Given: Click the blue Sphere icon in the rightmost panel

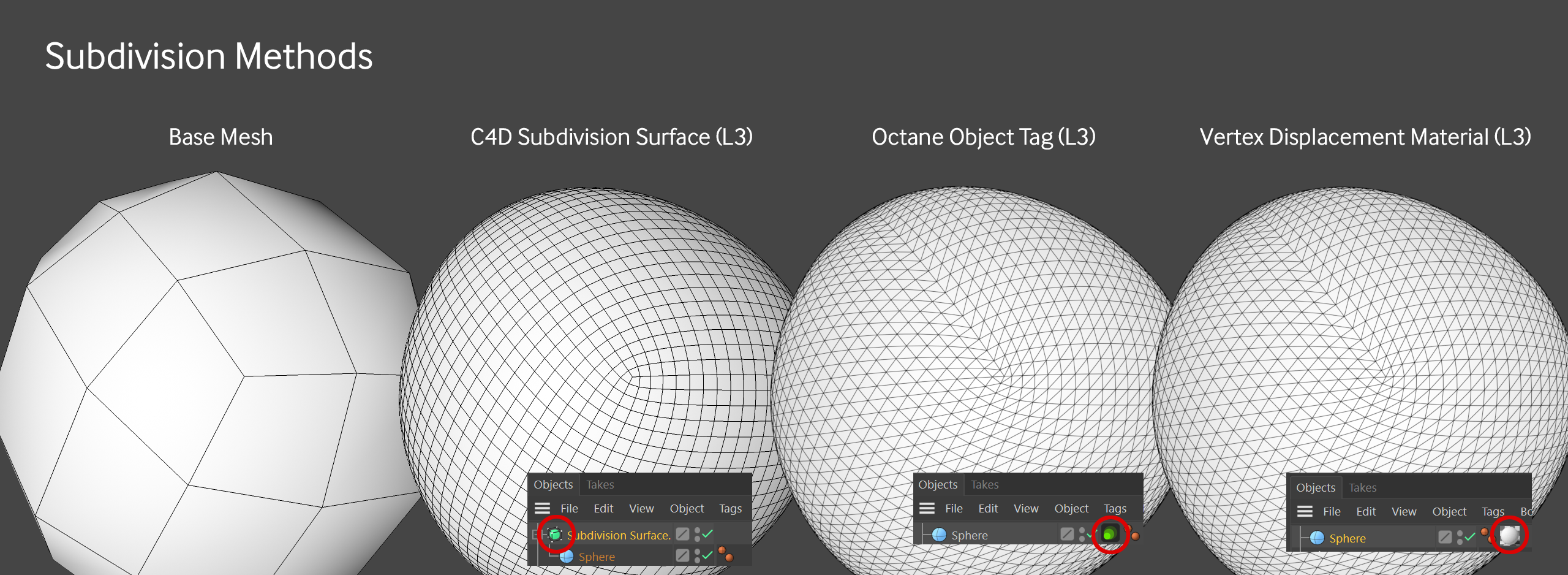Looking at the screenshot, I should click(x=1317, y=538).
